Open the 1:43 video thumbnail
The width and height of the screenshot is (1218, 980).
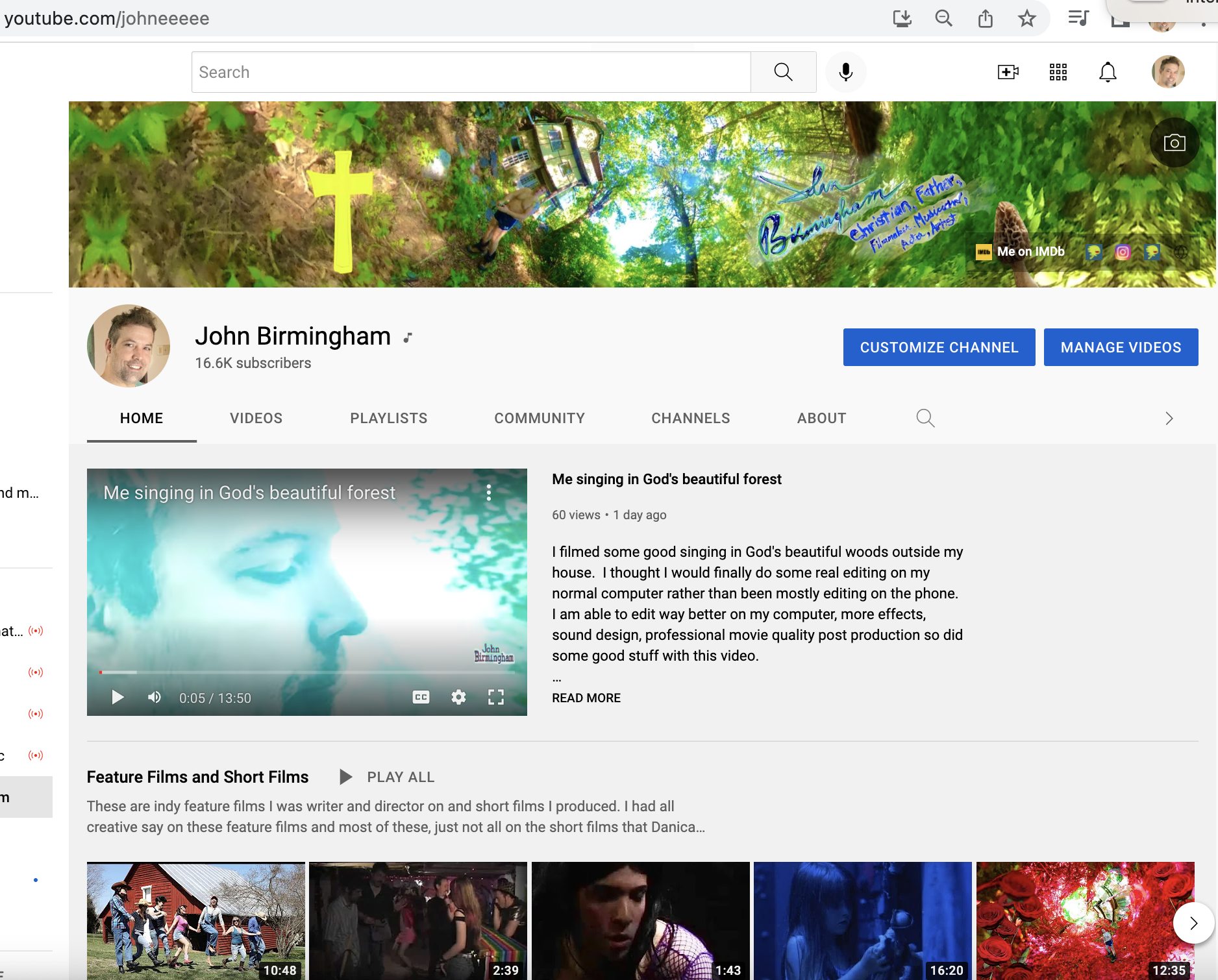pyautogui.click(x=641, y=921)
